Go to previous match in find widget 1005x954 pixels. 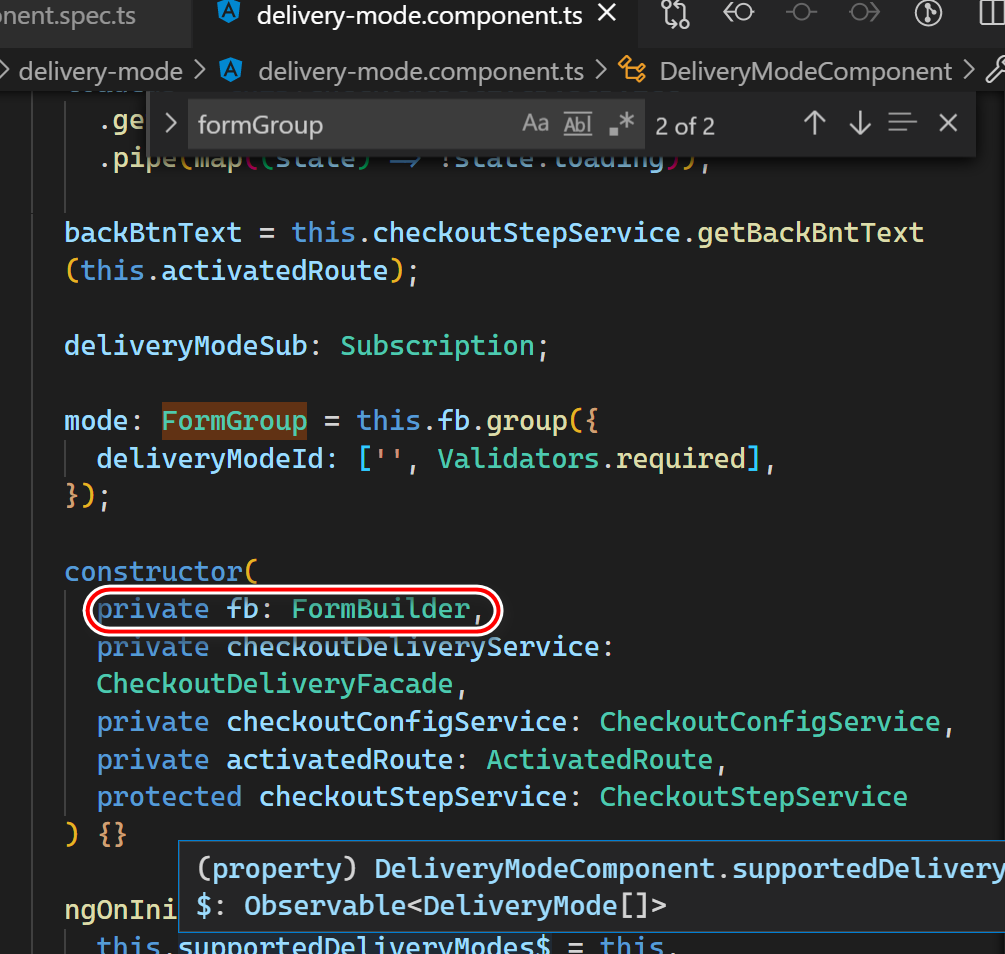815,123
